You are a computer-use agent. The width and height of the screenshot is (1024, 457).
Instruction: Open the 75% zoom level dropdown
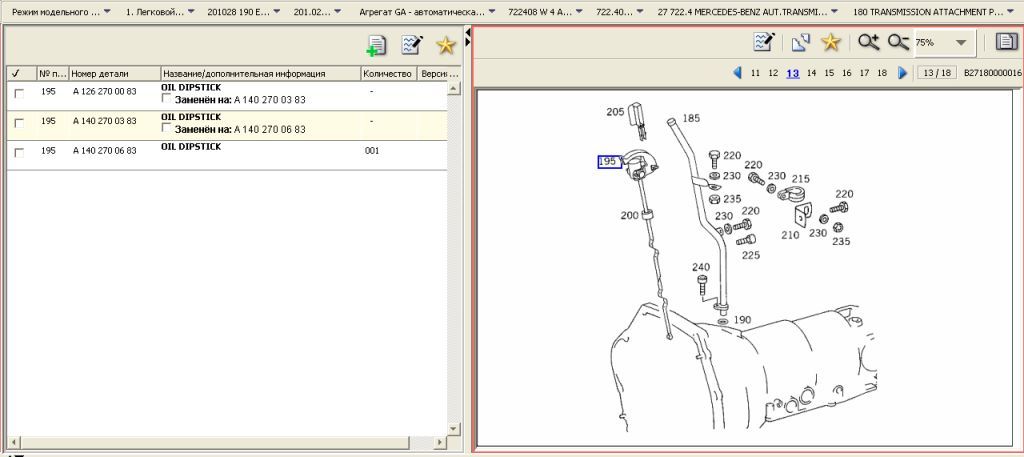(961, 43)
